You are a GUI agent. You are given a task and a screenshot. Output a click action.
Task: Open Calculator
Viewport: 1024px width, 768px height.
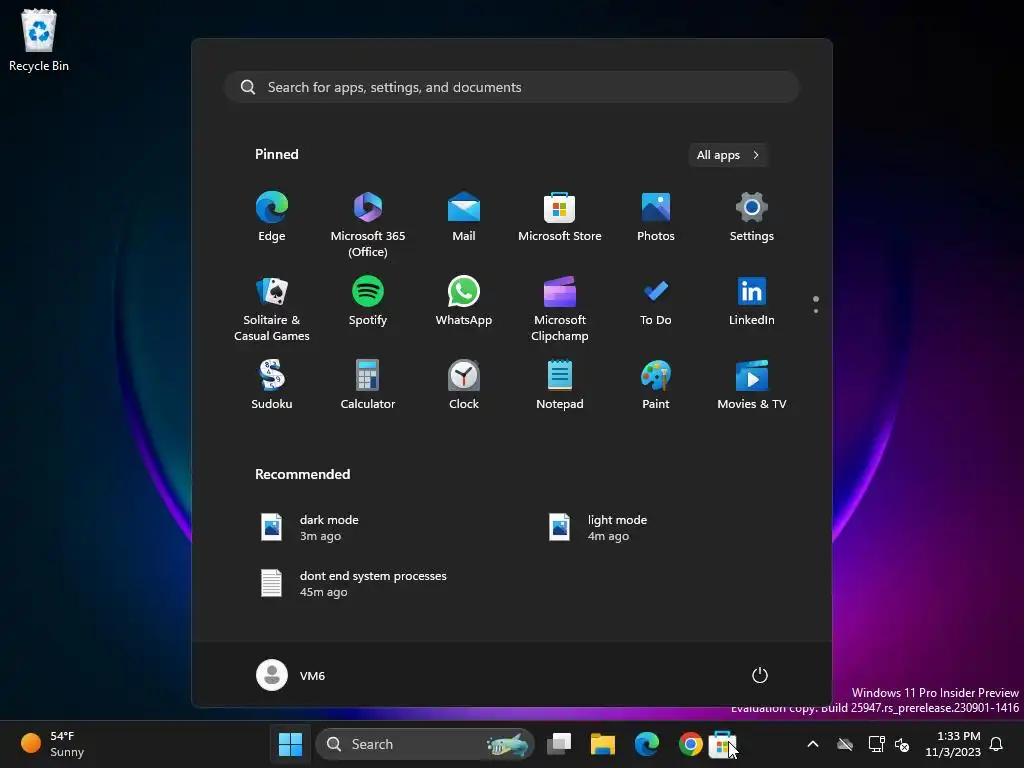point(368,385)
